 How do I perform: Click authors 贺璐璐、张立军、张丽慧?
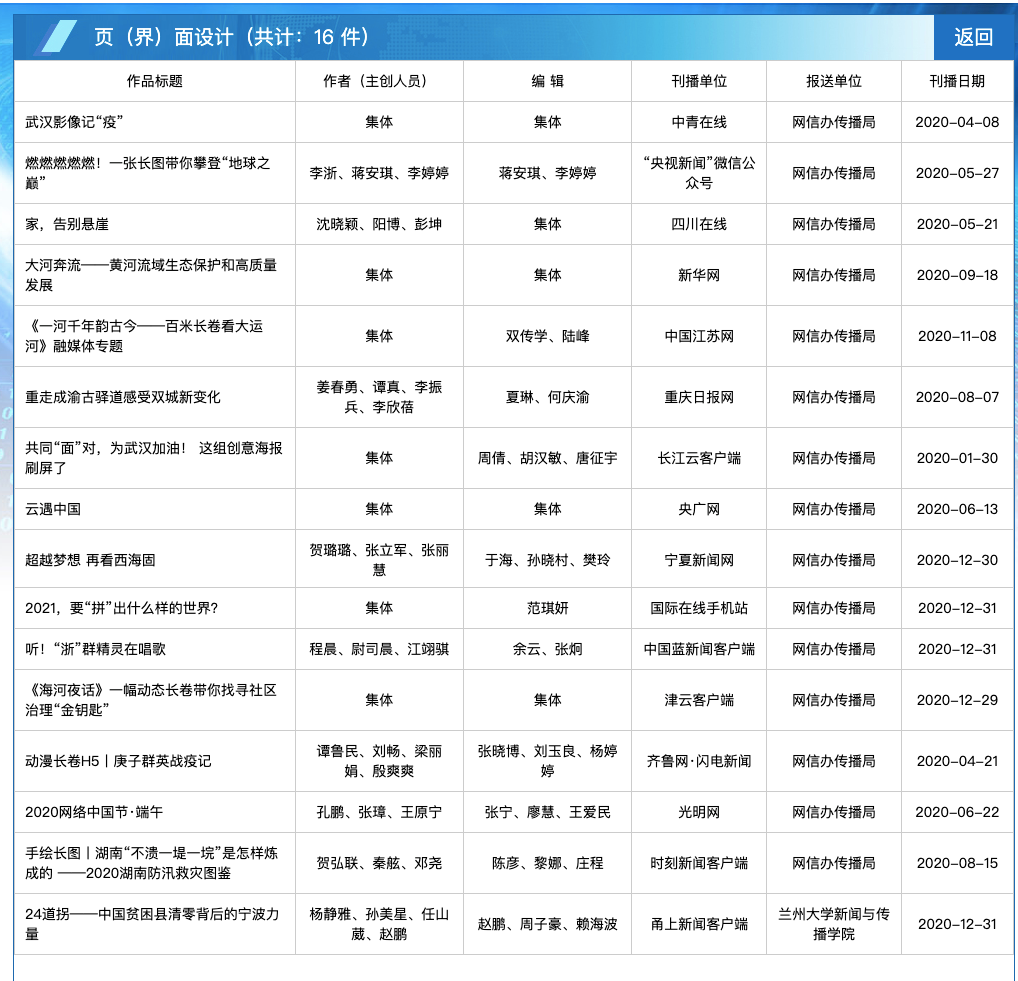379,560
